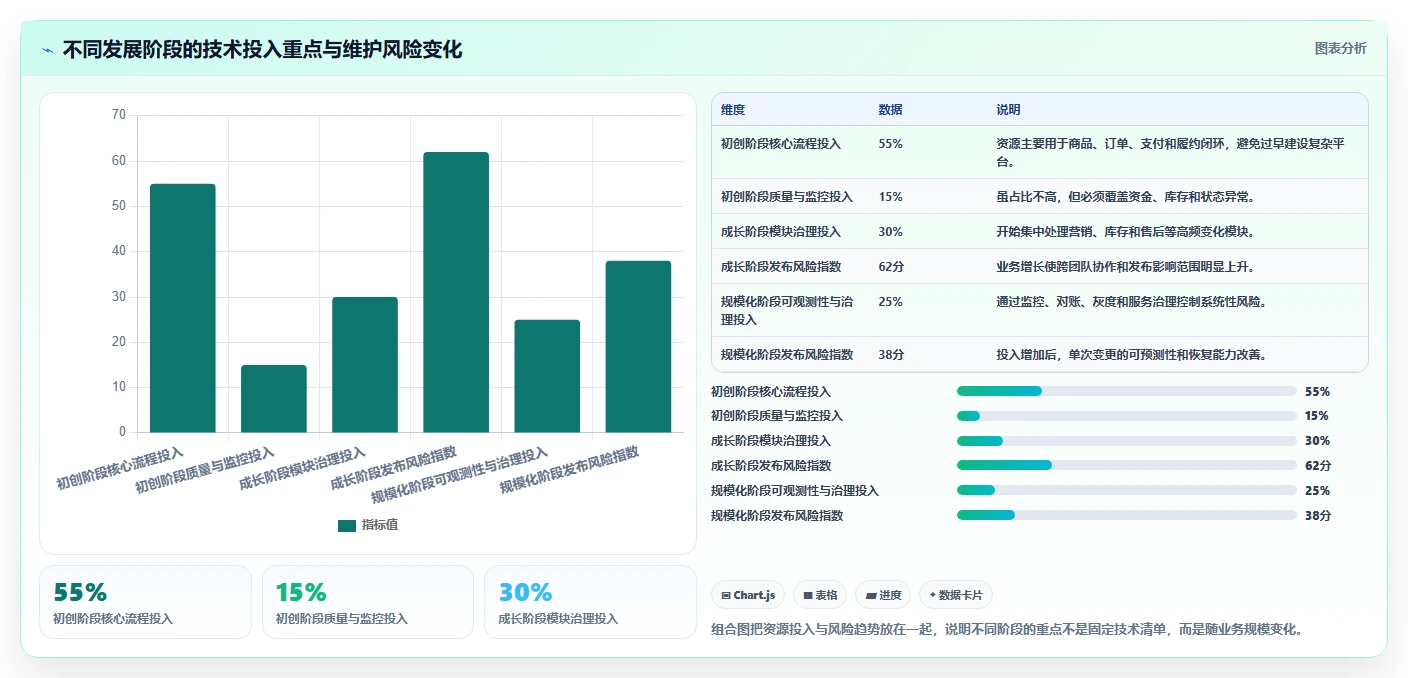1408x678 pixels.
Task: Click x-axis label 成长阶段发布风险指数
Action: [392, 470]
